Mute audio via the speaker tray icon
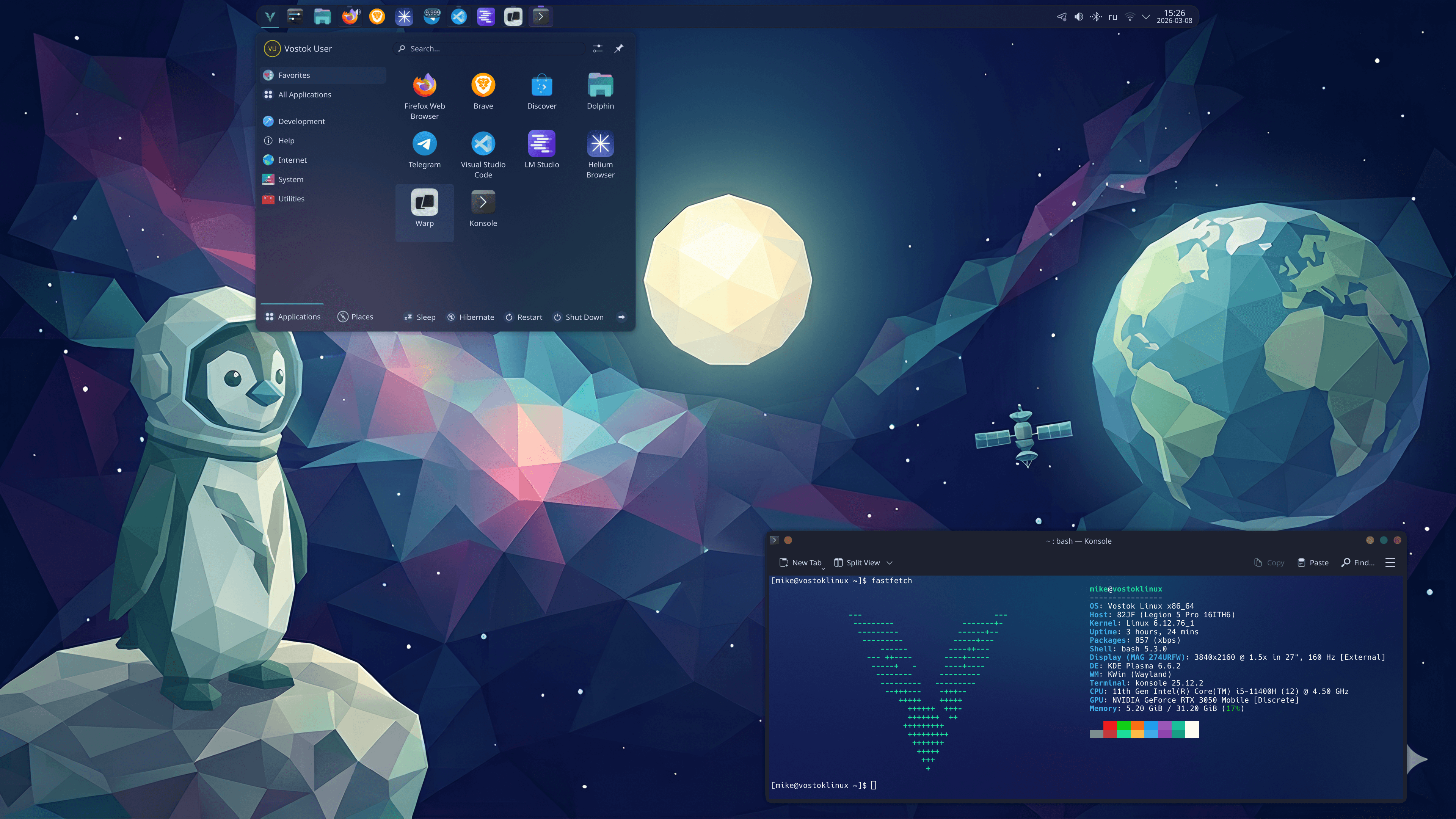 tap(1078, 16)
